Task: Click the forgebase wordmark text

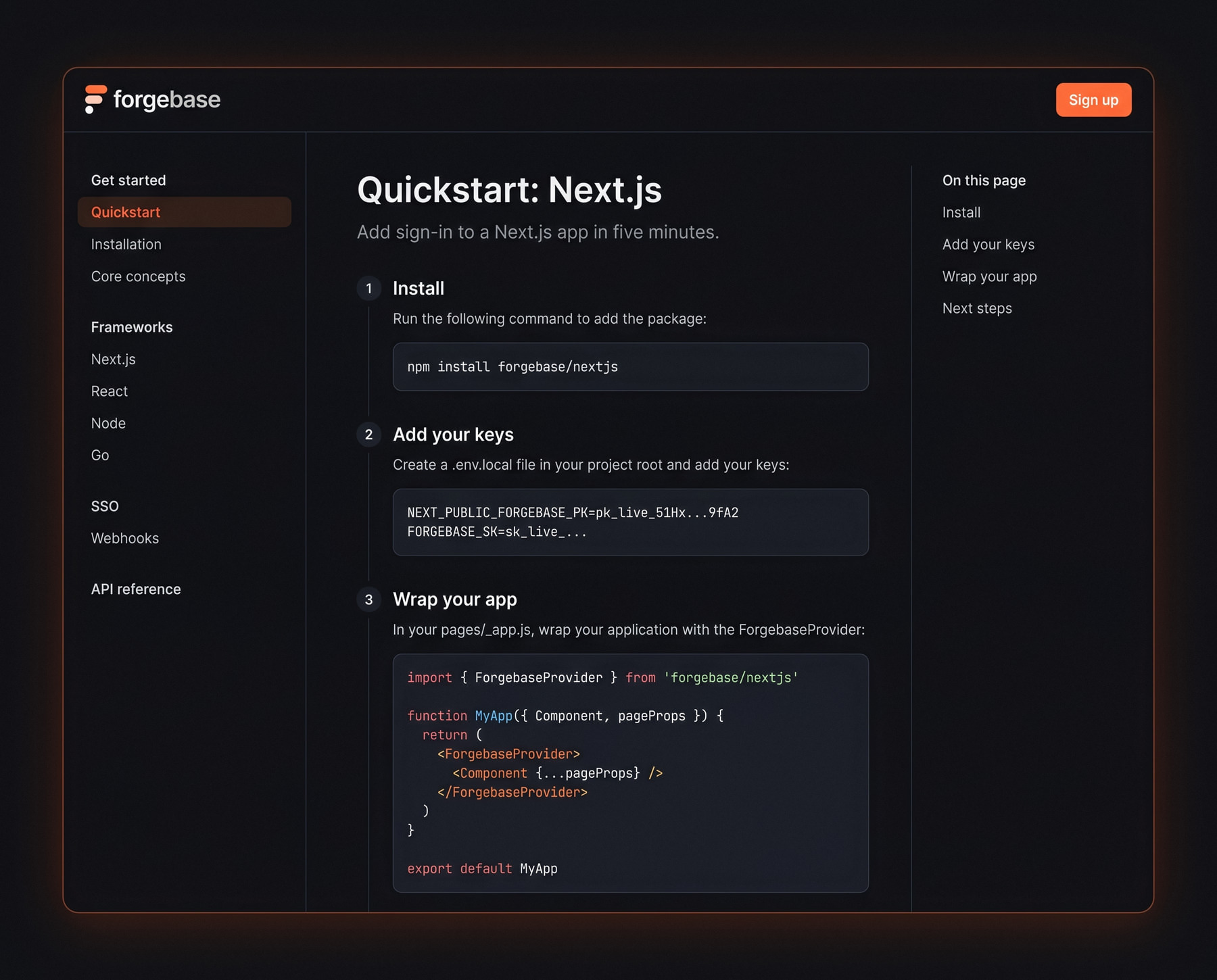Action: pos(167,100)
